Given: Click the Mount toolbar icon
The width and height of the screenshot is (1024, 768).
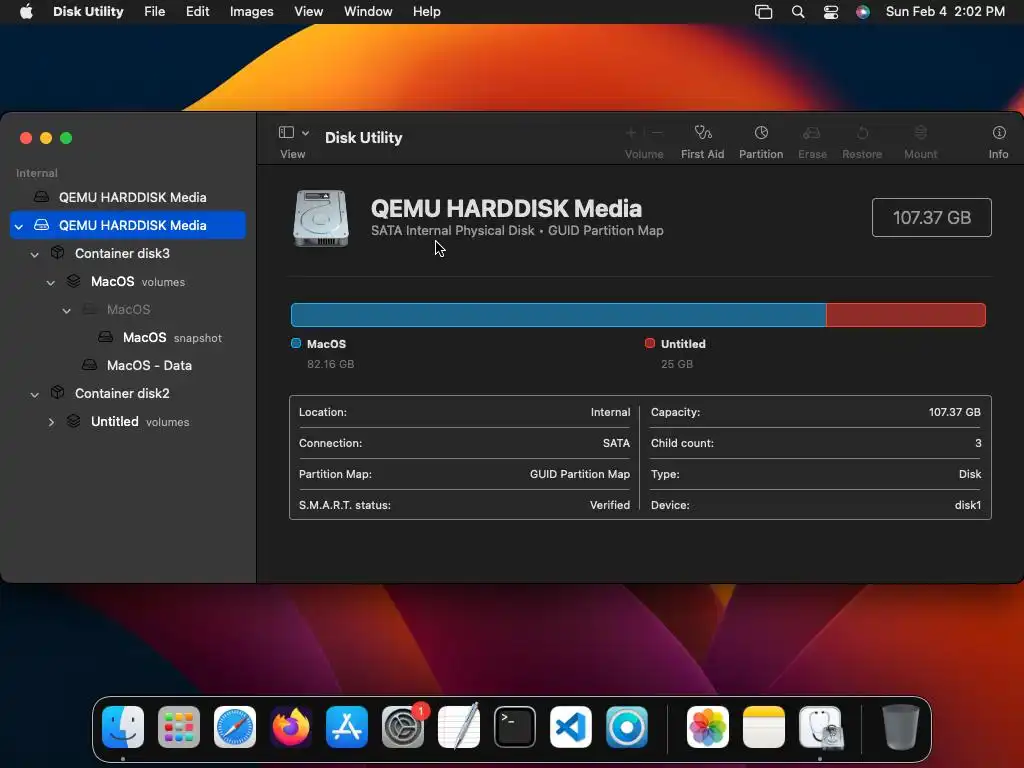Looking at the screenshot, I should (920, 133).
